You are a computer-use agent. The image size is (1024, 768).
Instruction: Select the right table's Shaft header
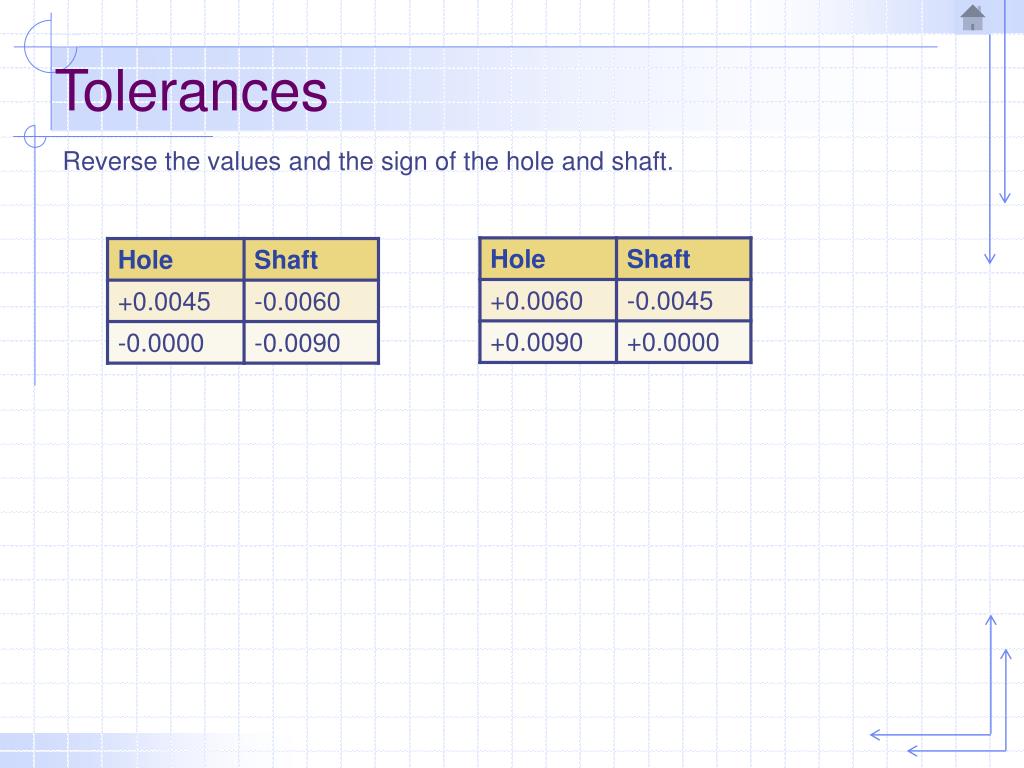683,259
